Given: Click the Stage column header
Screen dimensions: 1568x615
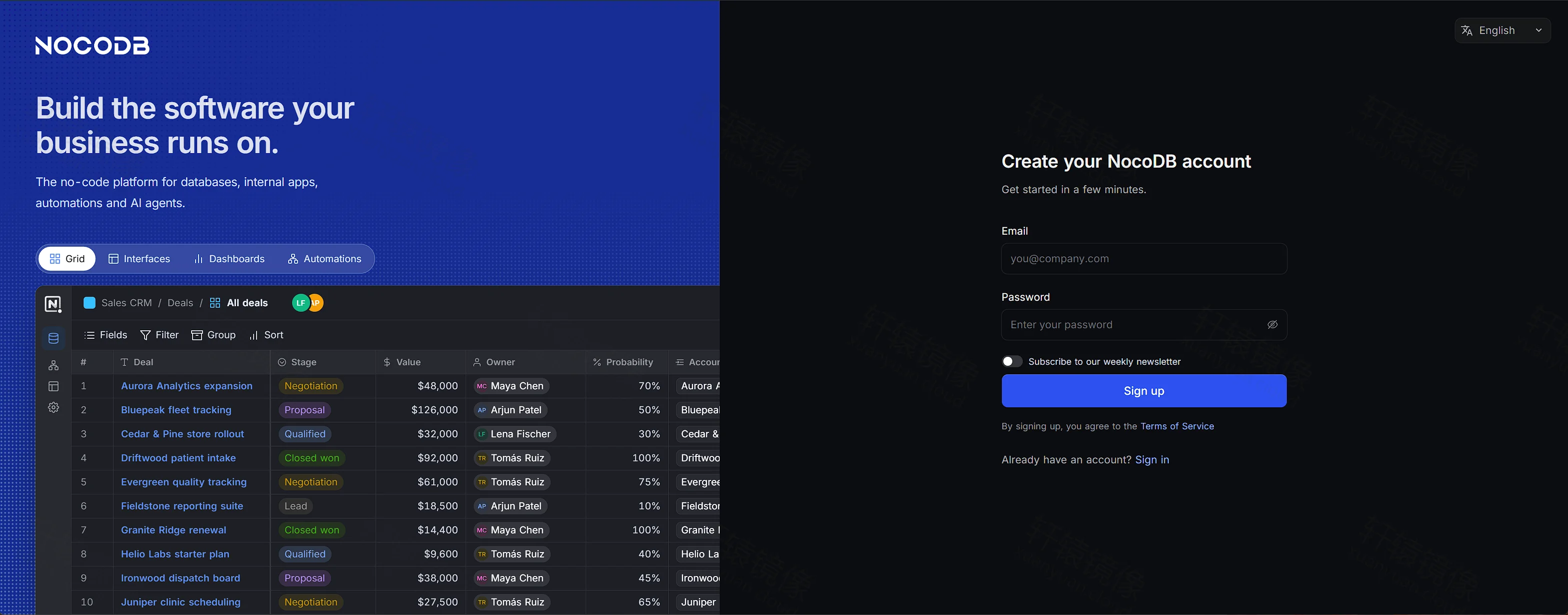Looking at the screenshot, I should [323, 362].
